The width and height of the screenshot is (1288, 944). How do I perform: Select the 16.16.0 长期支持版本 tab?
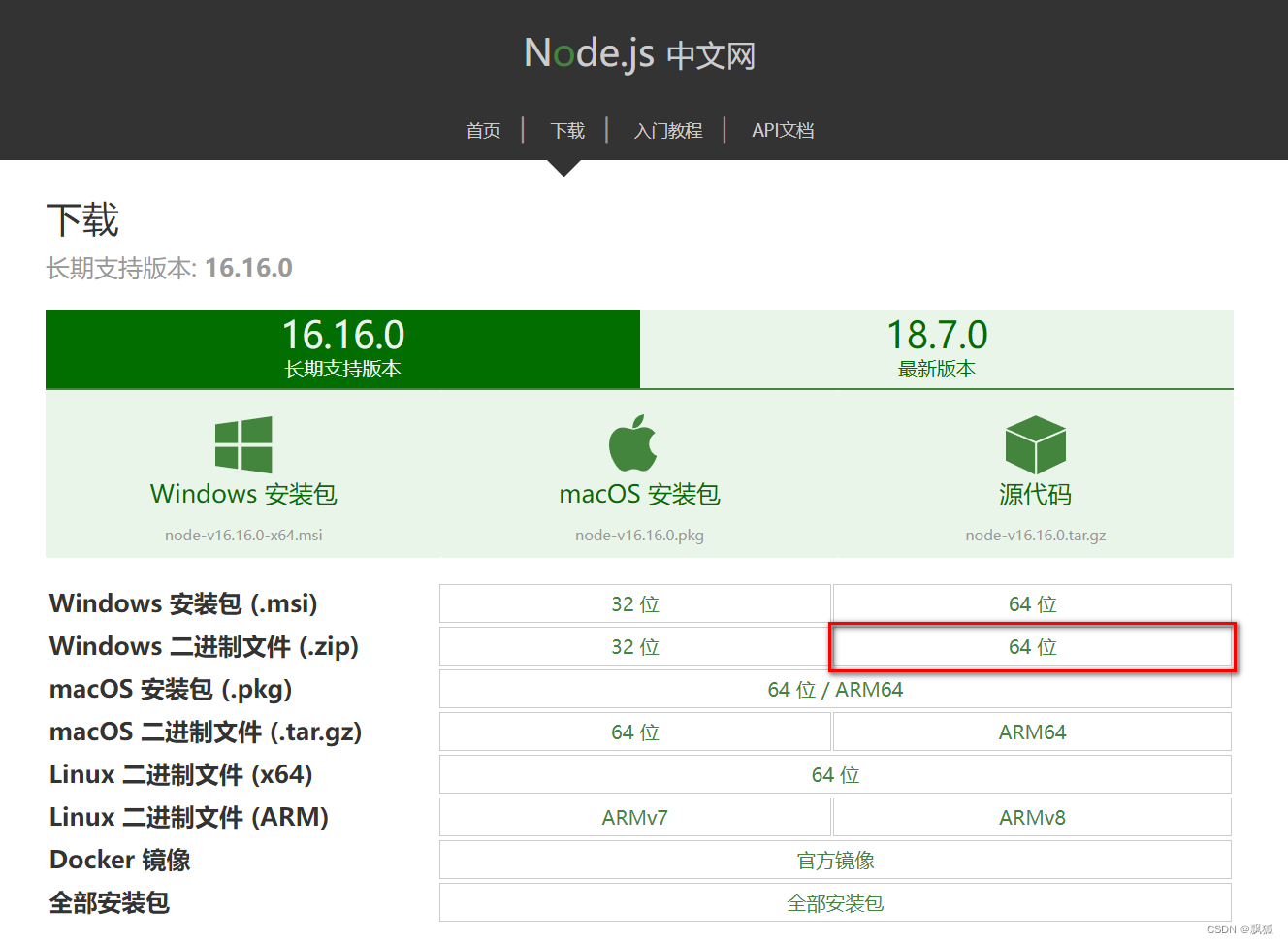pyautogui.click(x=342, y=349)
